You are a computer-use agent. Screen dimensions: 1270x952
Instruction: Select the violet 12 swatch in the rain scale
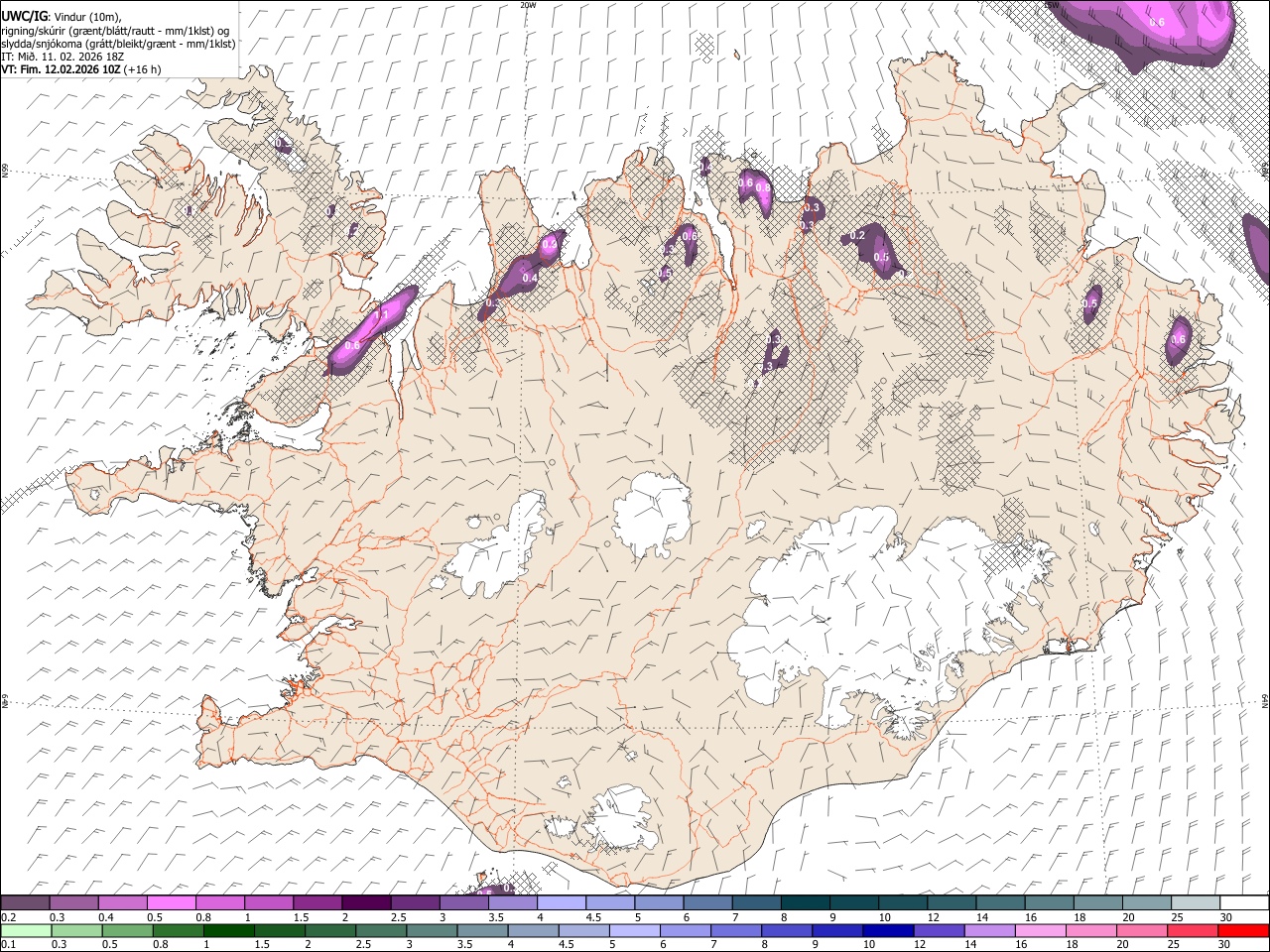[939, 930]
